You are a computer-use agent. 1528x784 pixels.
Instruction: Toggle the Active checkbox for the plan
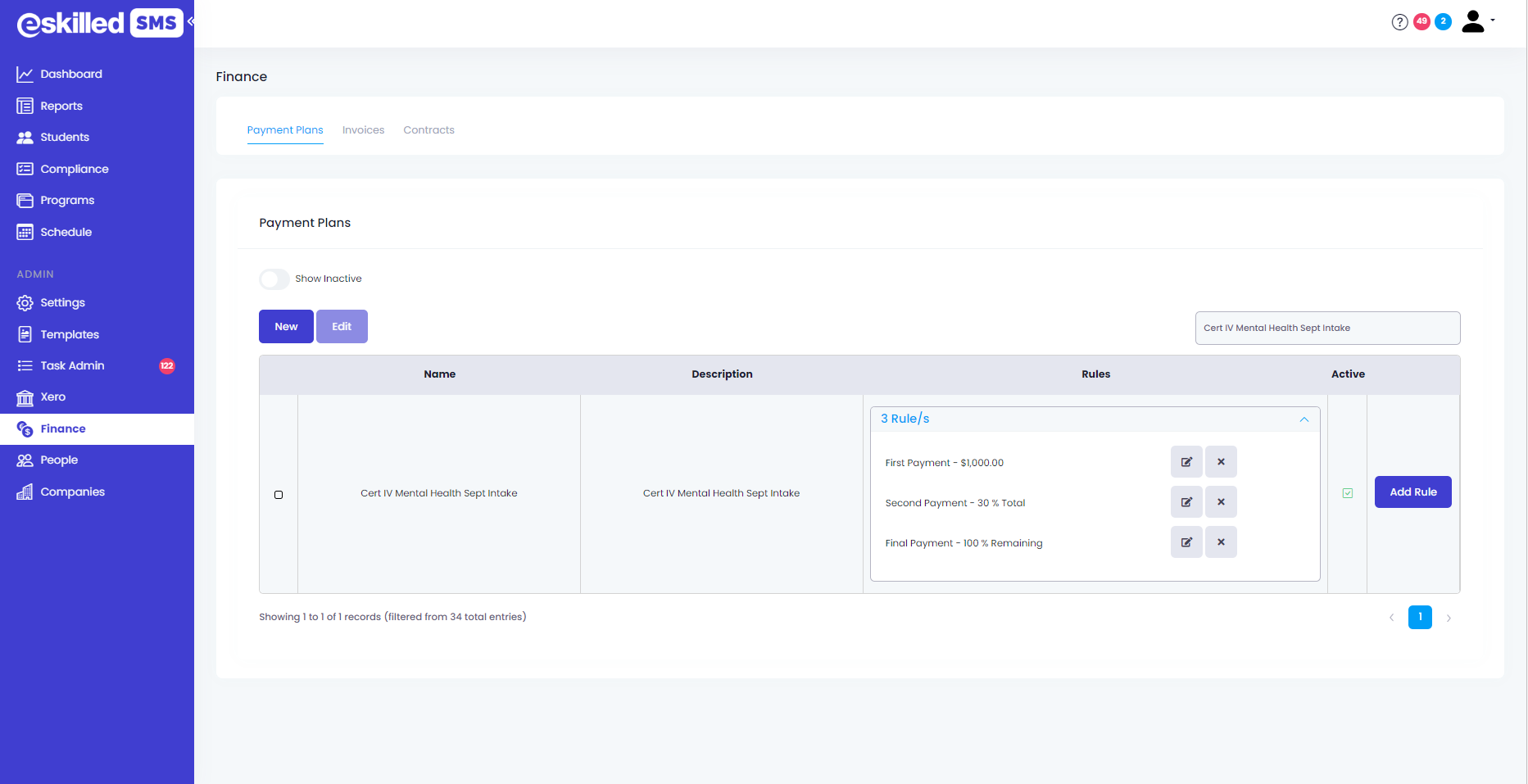click(x=1348, y=493)
